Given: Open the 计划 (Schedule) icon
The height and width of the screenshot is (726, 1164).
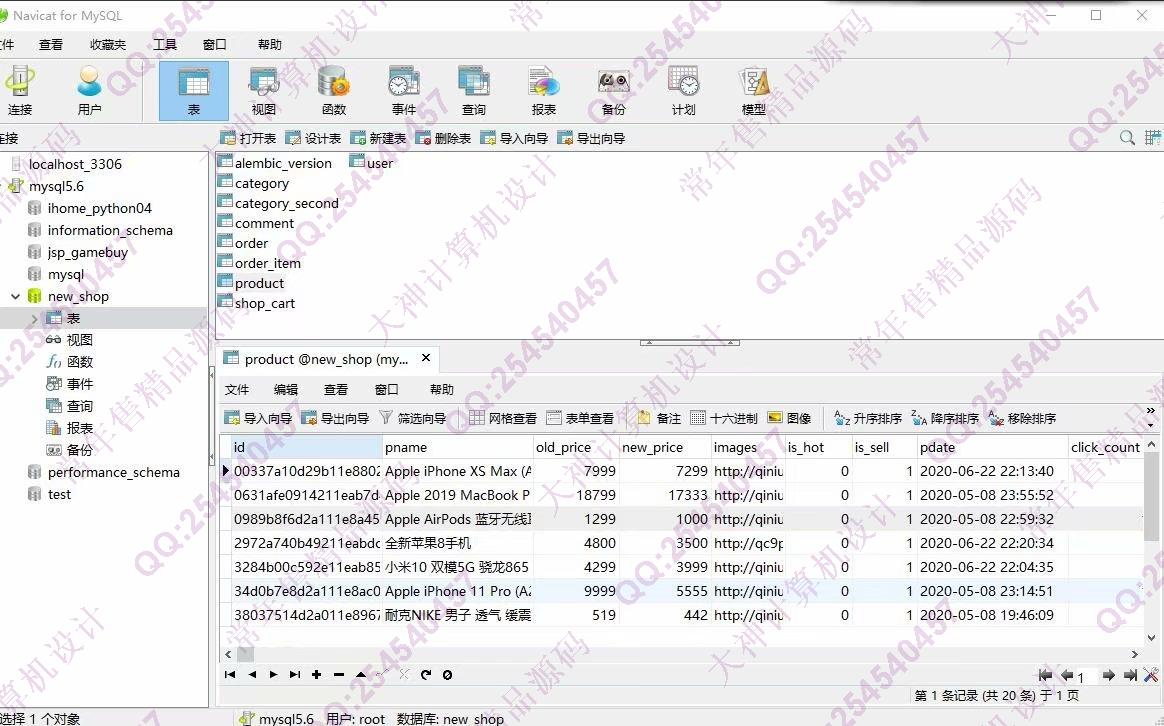Looking at the screenshot, I should [683, 91].
